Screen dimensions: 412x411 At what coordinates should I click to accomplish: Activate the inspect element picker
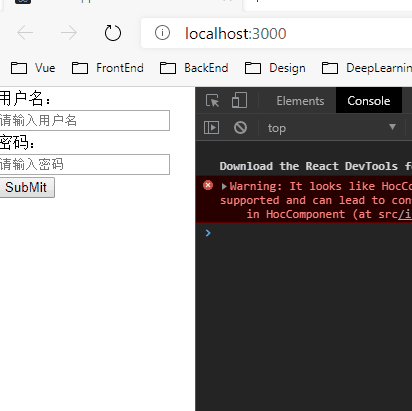(x=212, y=100)
